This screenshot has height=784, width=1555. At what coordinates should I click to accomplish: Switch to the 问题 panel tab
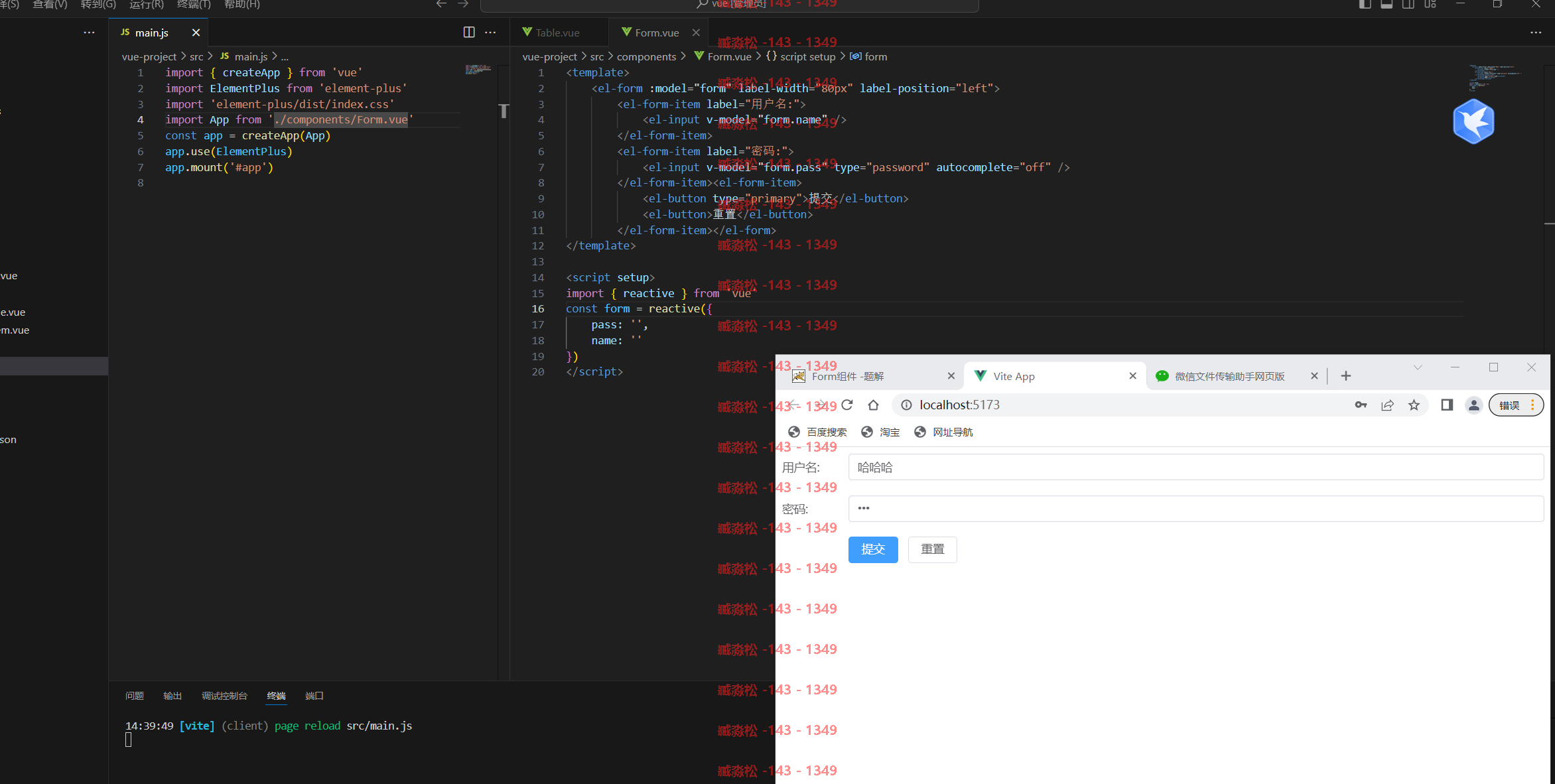[135, 696]
